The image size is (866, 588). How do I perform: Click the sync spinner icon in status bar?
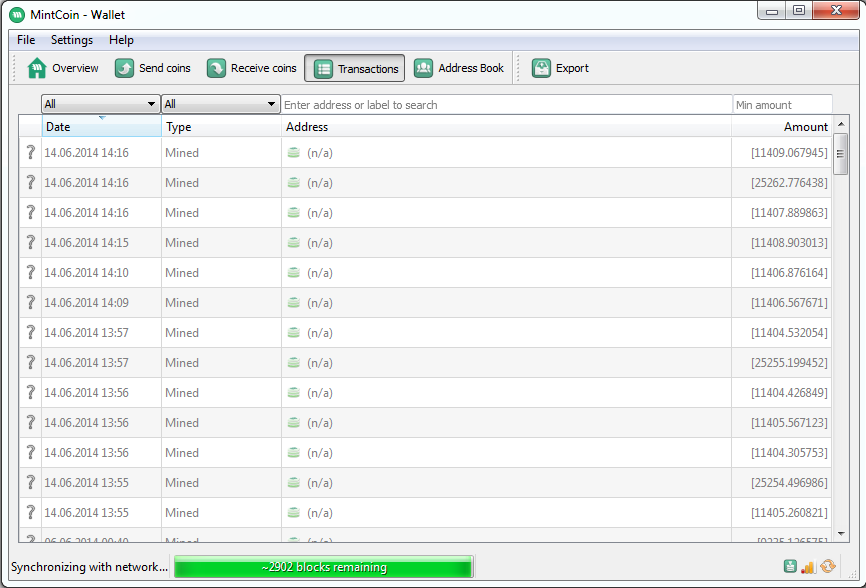(828, 566)
